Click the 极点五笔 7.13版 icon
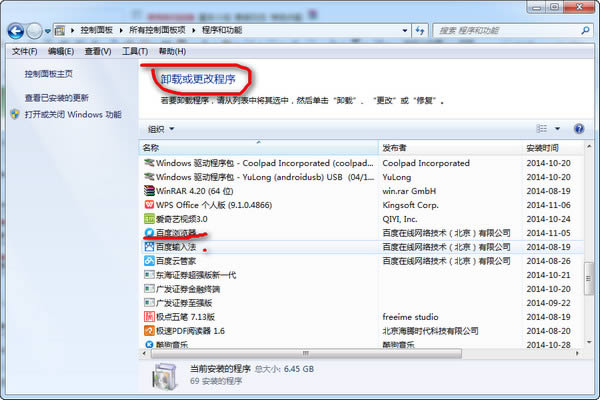 [149, 316]
